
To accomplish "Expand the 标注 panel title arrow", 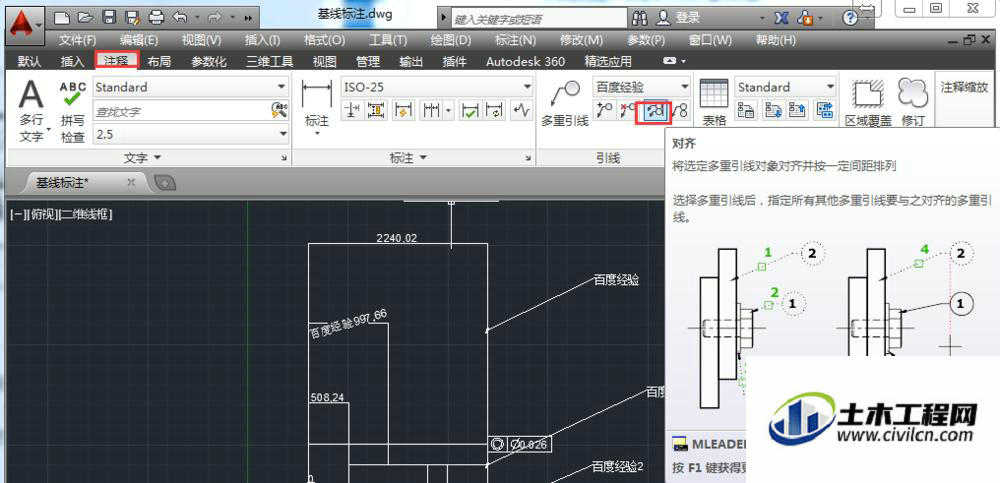I will 423,158.
